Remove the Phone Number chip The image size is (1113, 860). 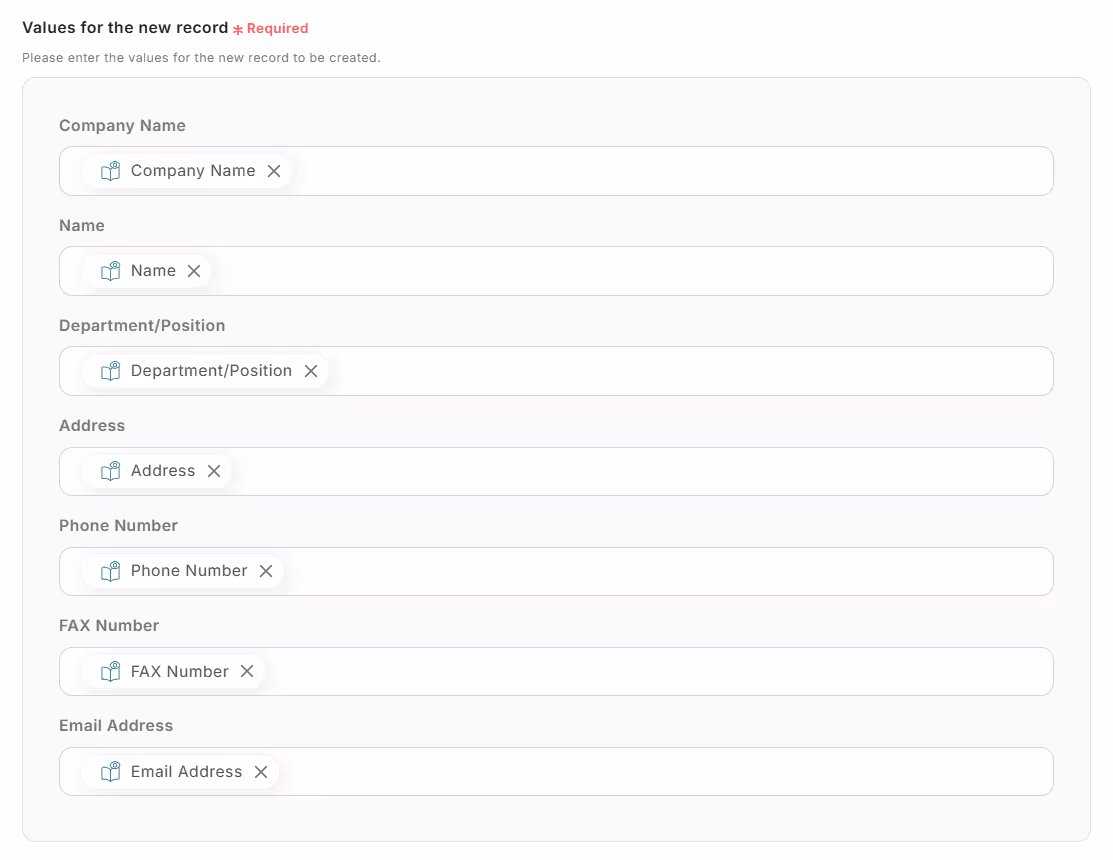(265, 571)
